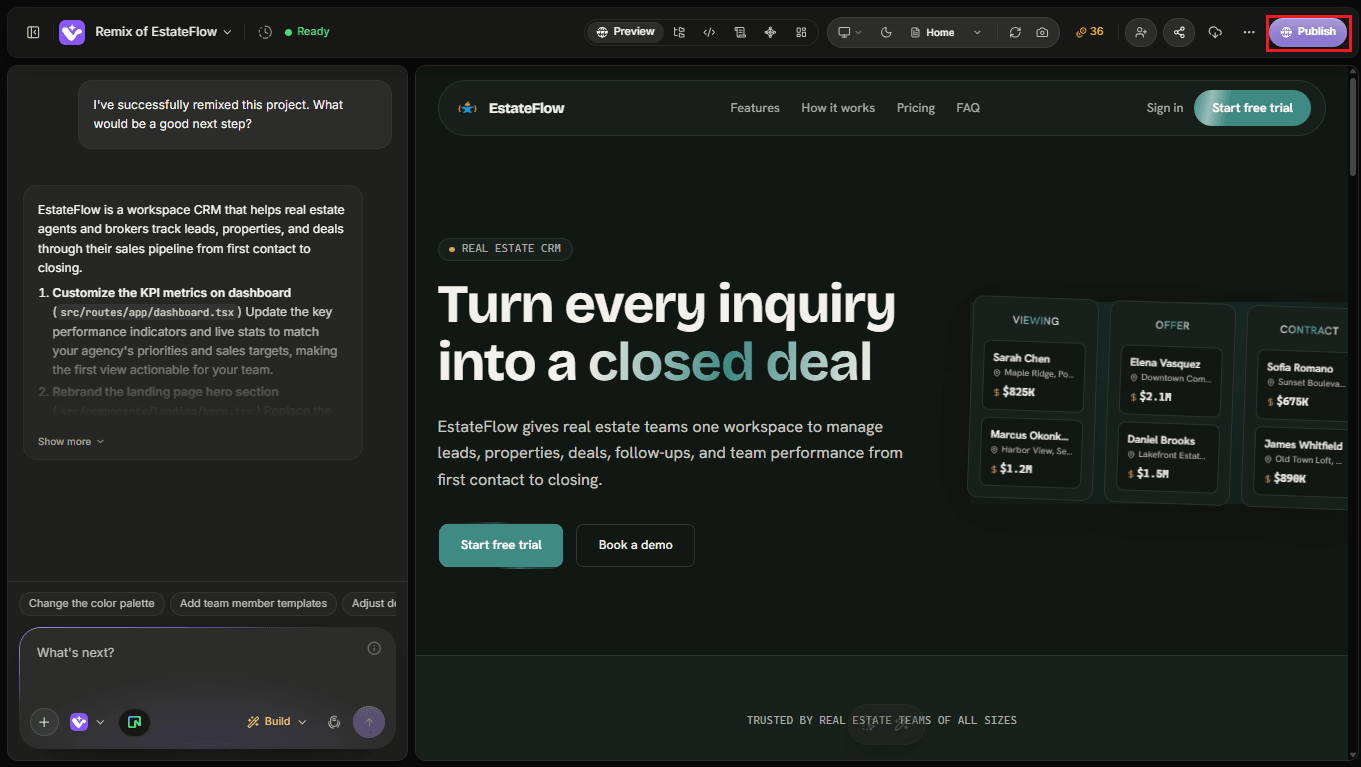The width and height of the screenshot is (1361, 767).
Task: Open the code view icon
Action: pos(709,32)
